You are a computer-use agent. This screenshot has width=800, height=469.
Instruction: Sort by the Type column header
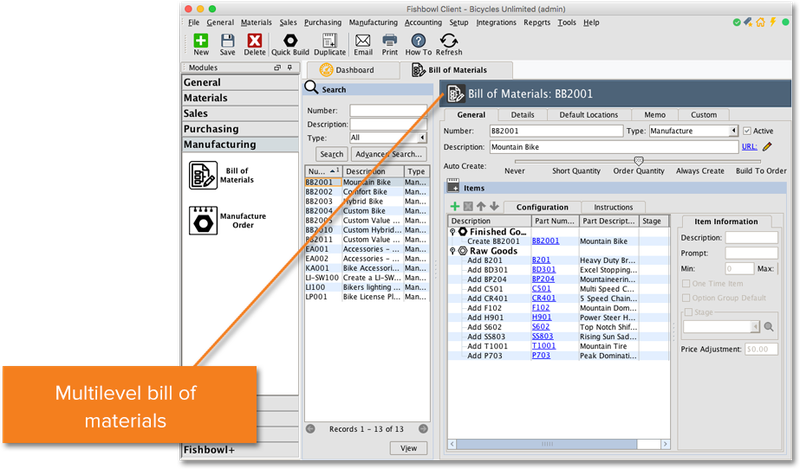point(416,171)
